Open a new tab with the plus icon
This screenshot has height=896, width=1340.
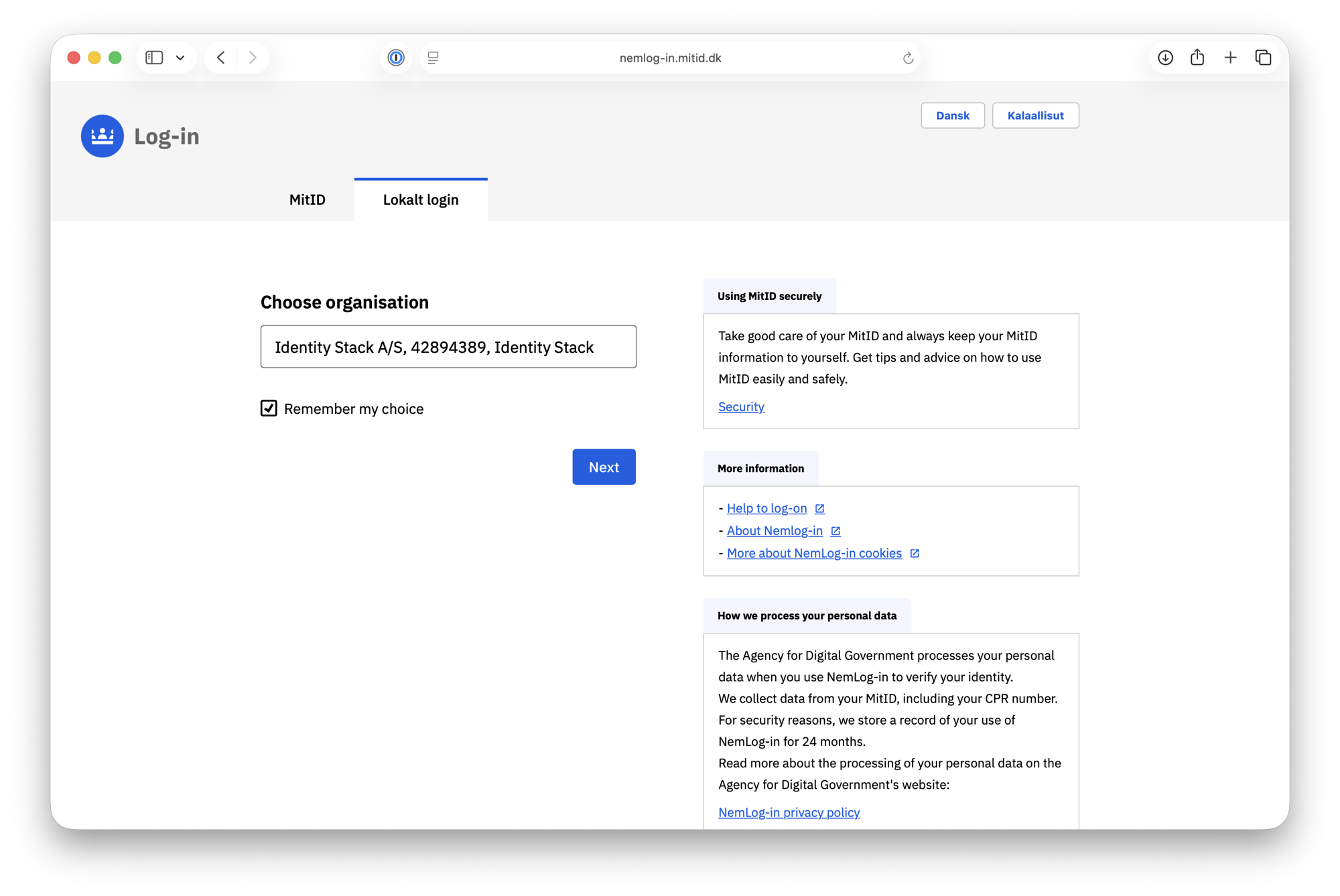[x=1230, y=58]
